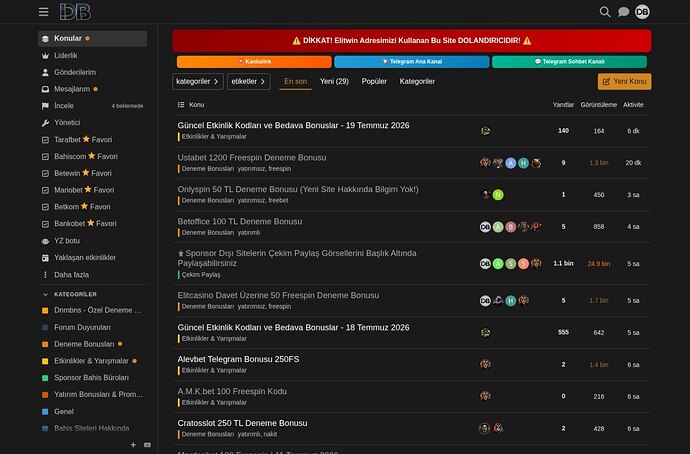Click the blue A avatar in Ustabet row

510,163
